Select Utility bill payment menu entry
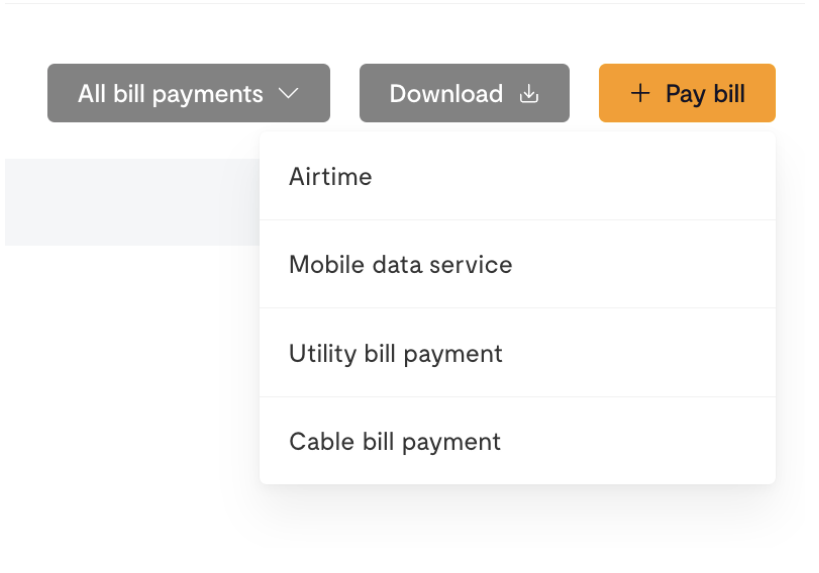 coord(516,353)
